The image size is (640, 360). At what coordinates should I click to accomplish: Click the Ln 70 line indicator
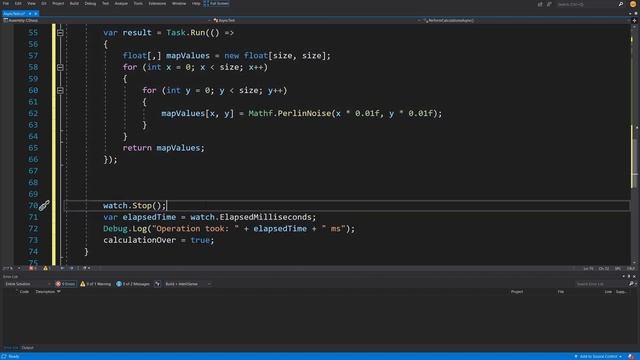coord(588,269)
